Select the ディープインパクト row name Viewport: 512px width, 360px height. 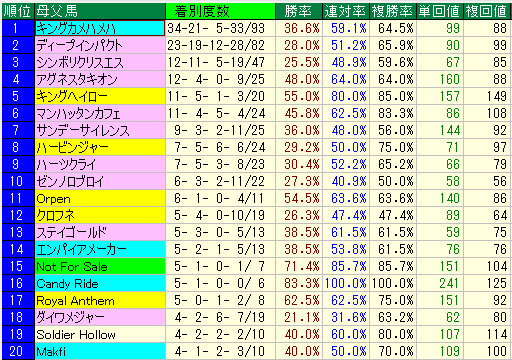(100, 45)
